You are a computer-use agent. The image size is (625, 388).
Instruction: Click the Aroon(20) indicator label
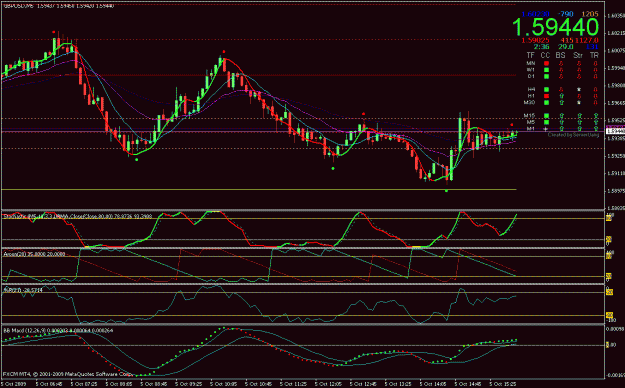tap(34, 254)
